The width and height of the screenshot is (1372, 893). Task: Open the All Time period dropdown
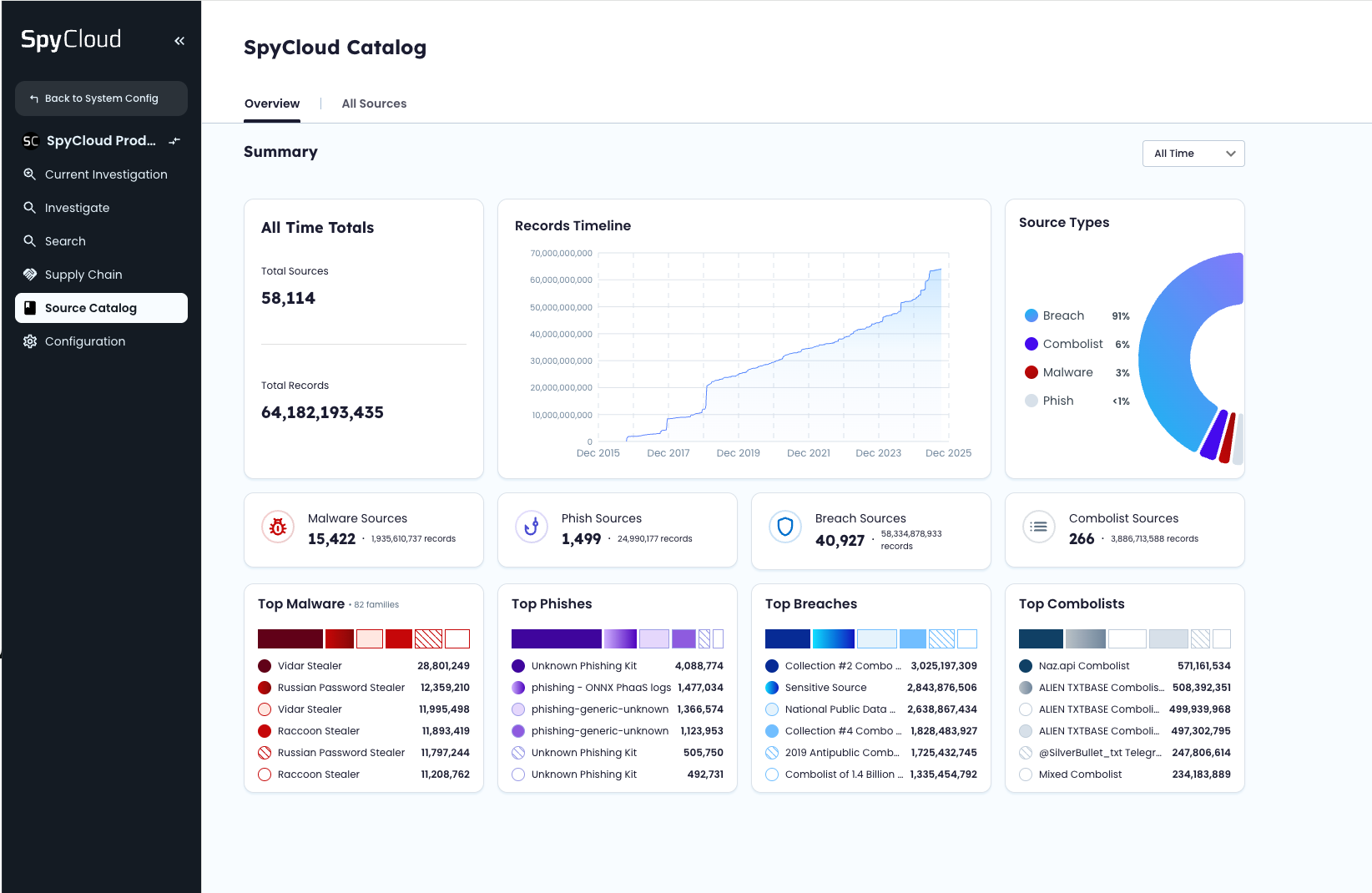click(1193, 154)
